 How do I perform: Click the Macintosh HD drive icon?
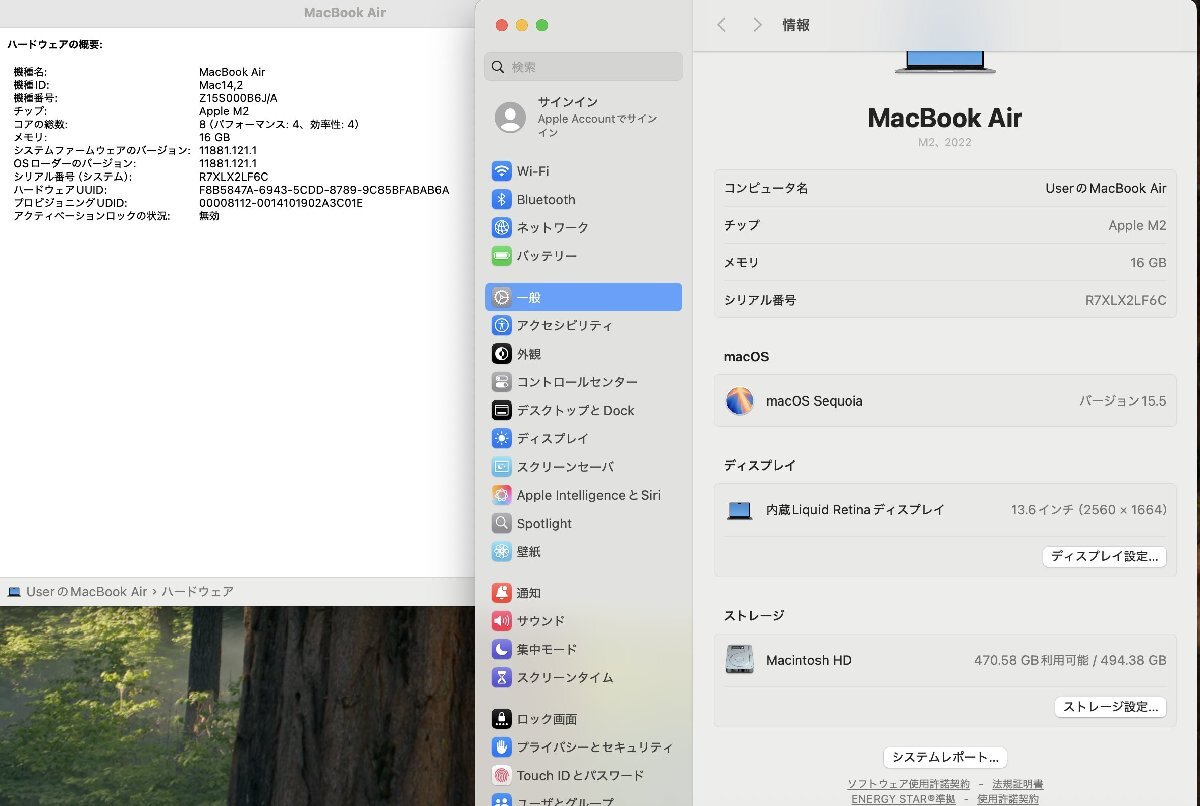pos(740,660)
